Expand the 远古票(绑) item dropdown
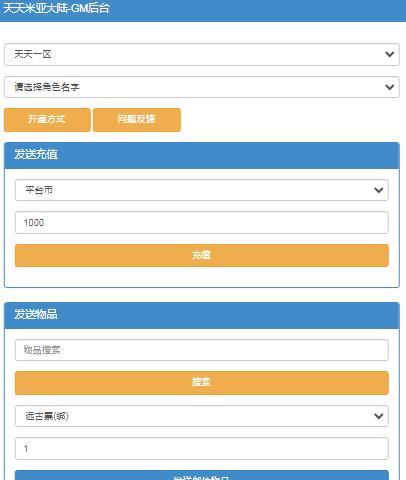 pyautogui.click(x=202, y=416)
